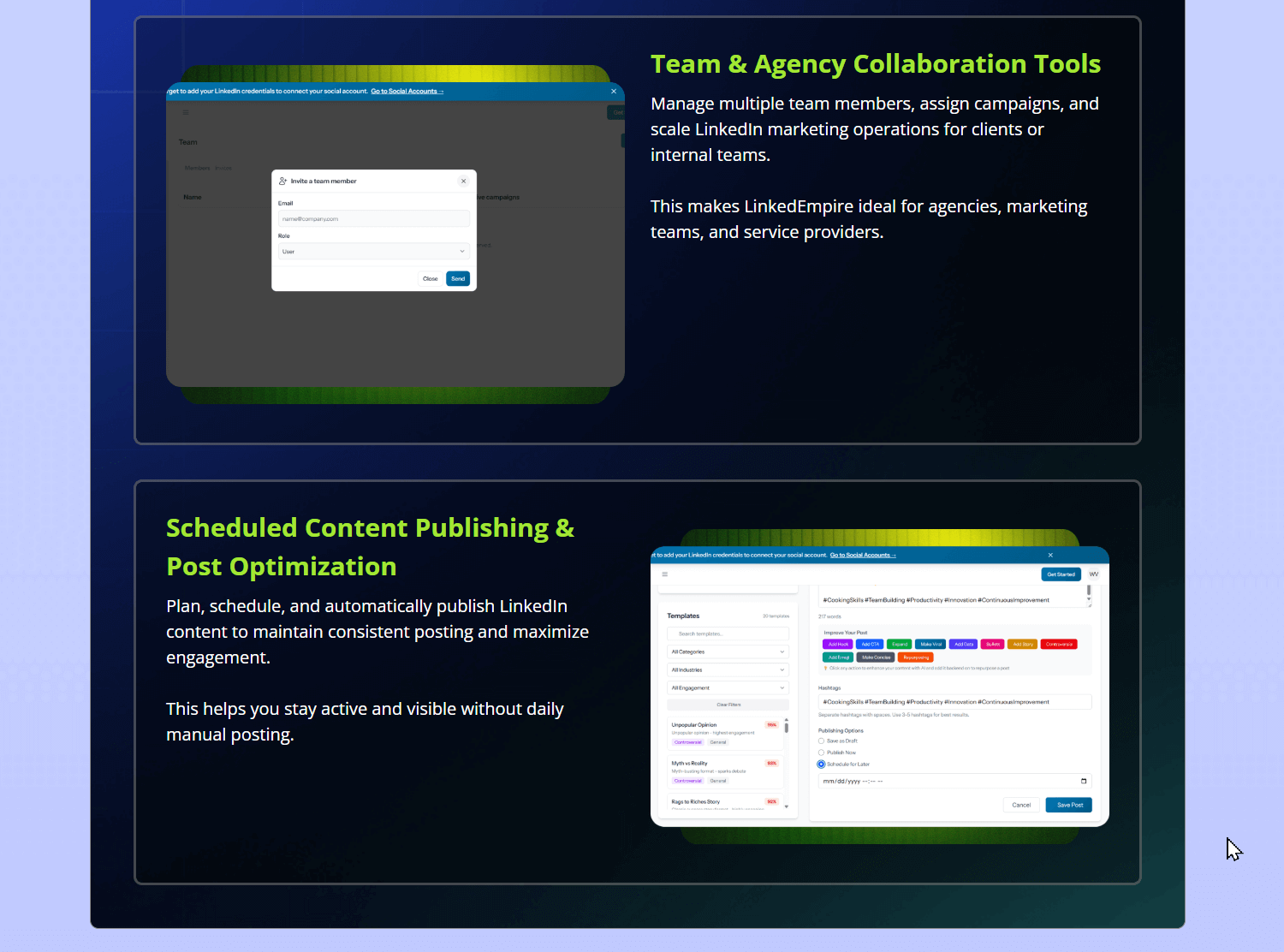Click the red Controversial improve chip
The image size is (1284, 952).
click(x=1059, y=645)
